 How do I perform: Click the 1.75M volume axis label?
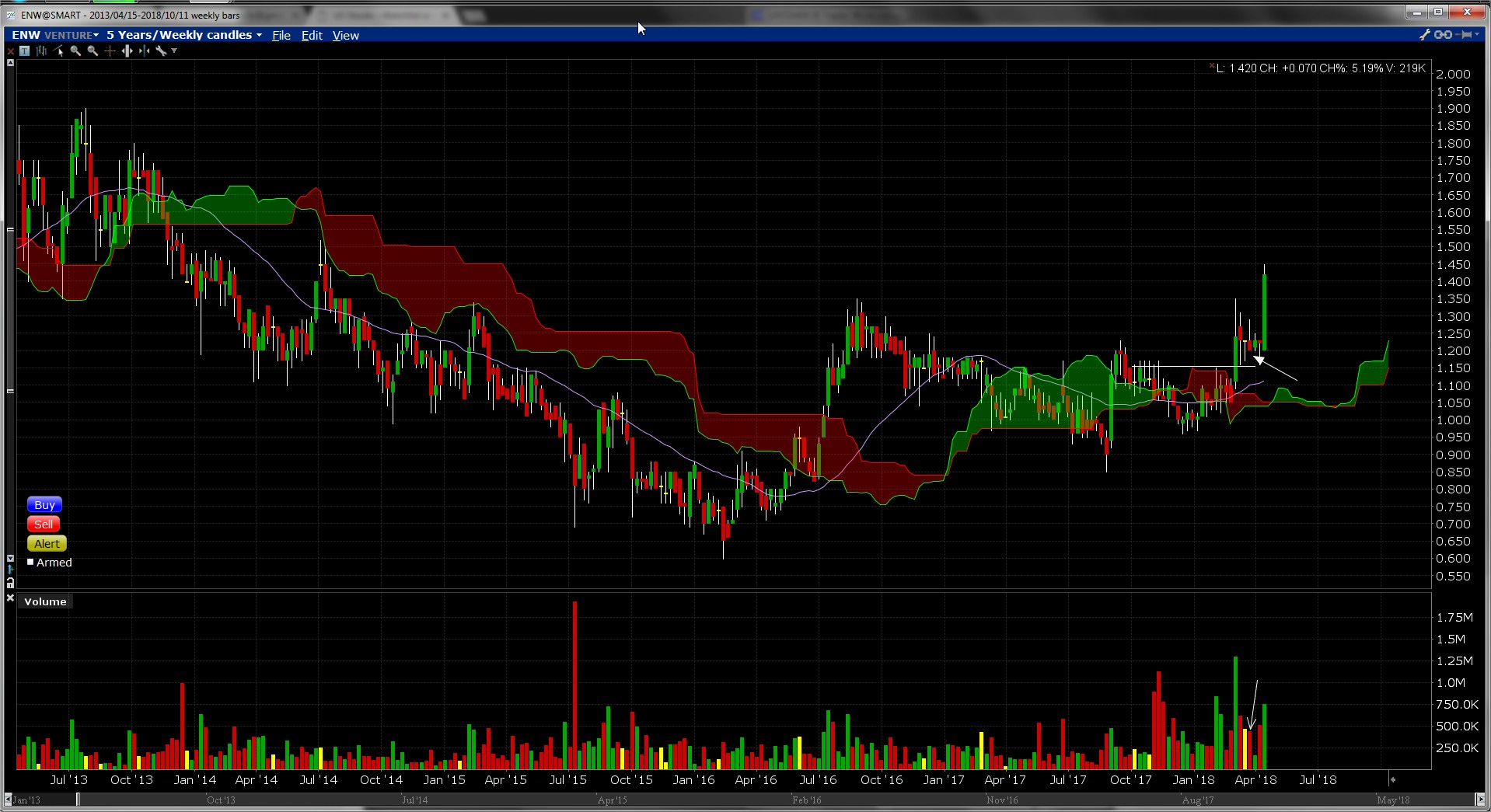tap(1454, 618)
